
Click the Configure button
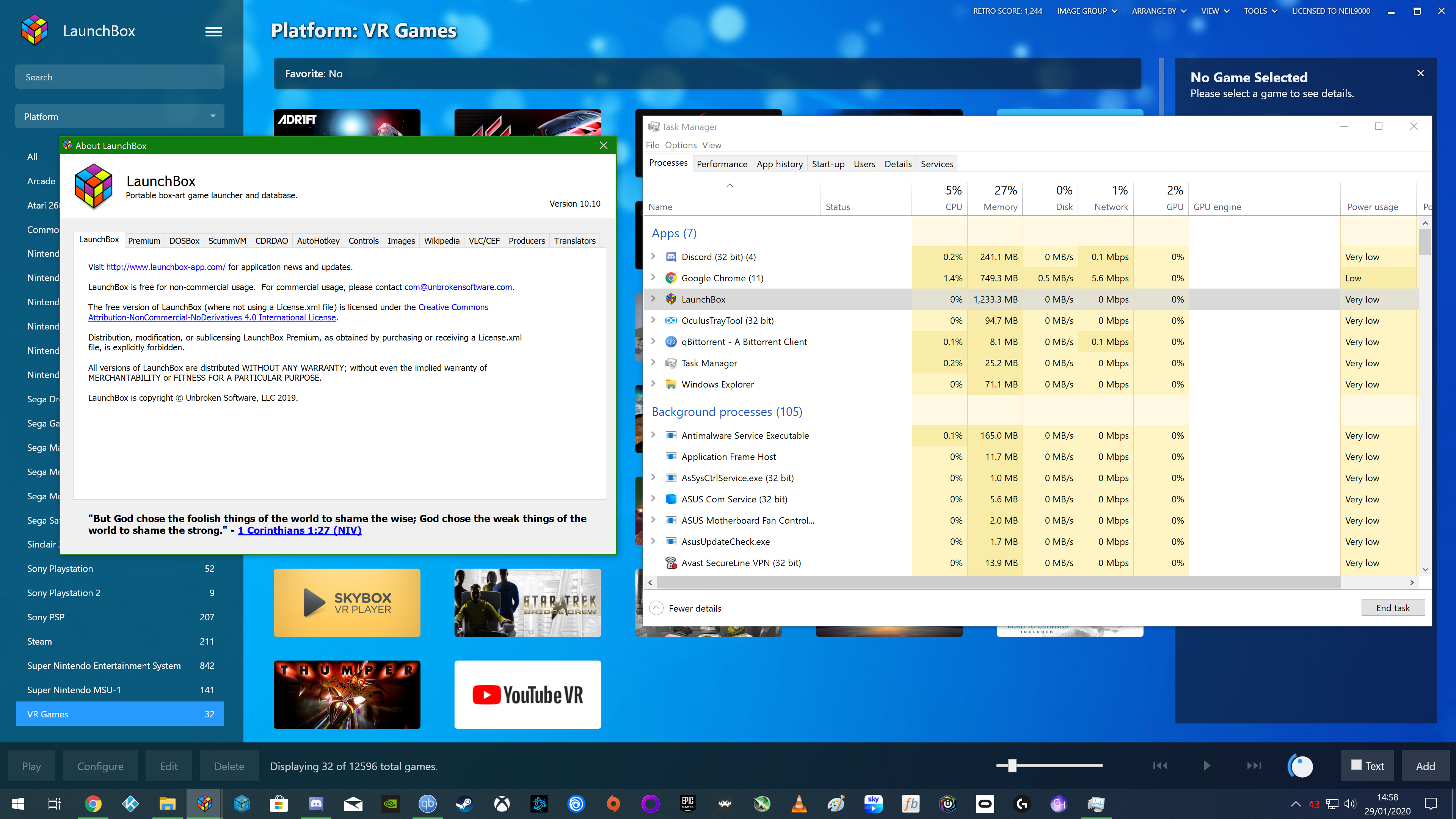pos(100,766)
